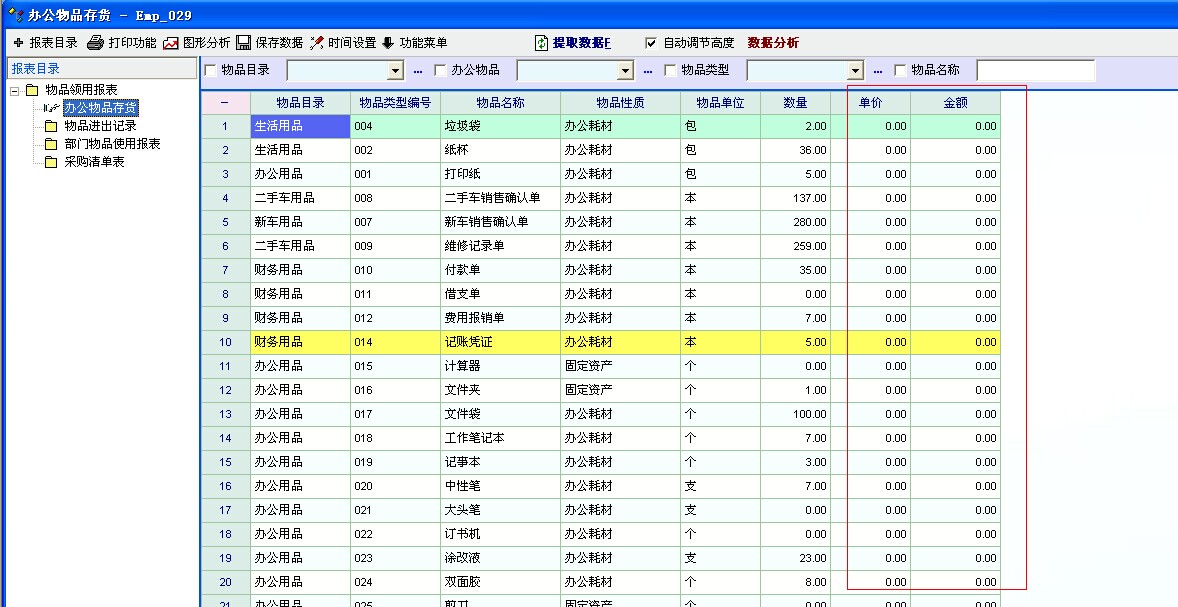
Task: Open the 物品目录 dropdown list
Action: [x=394, y=71]
